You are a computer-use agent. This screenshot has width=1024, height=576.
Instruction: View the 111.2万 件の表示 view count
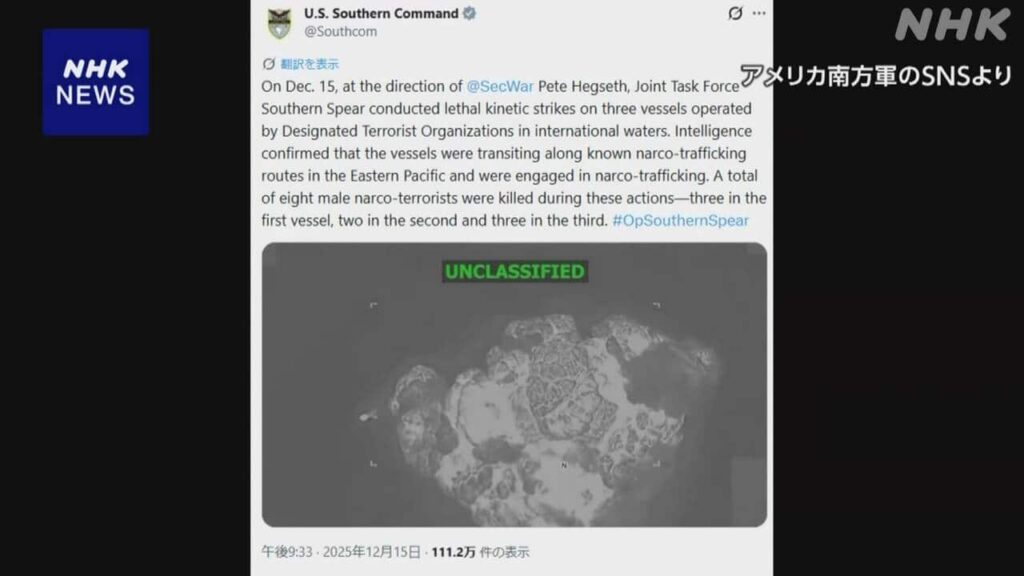click(480, 552)
